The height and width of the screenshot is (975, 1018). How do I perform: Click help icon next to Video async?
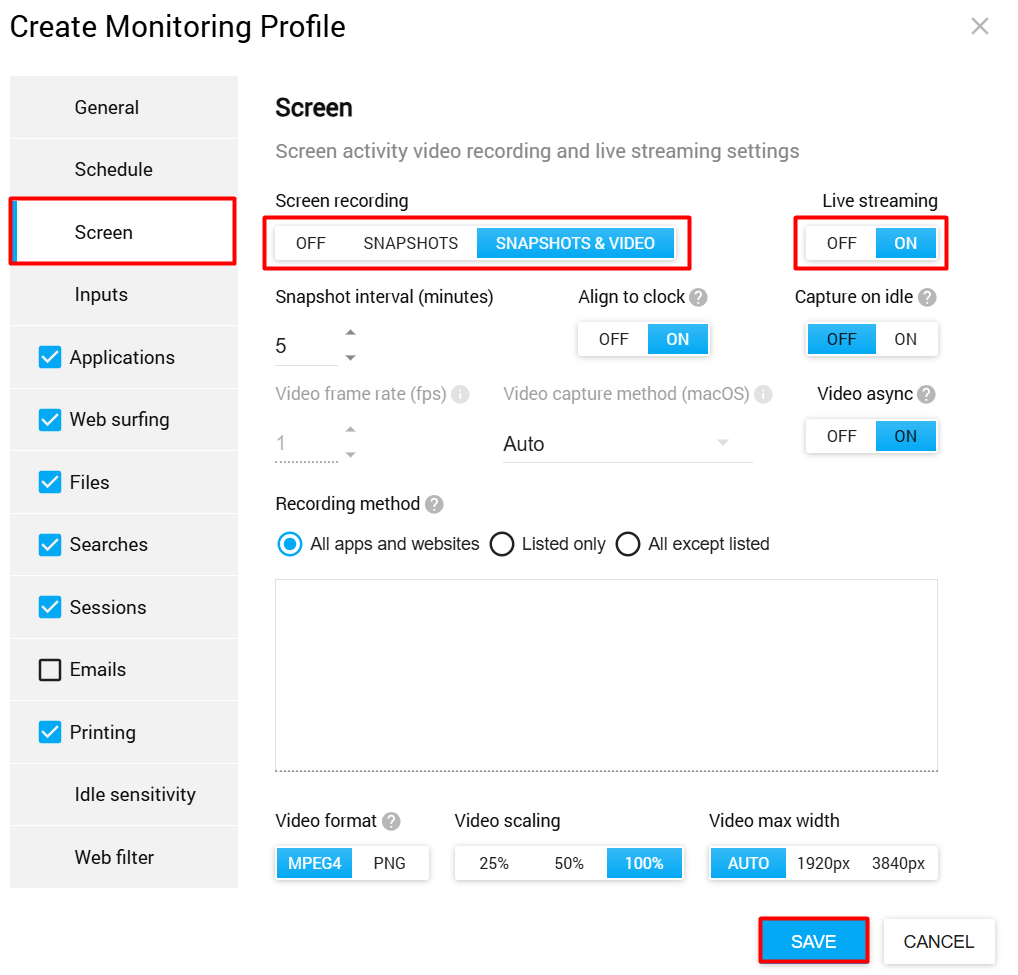927,394
